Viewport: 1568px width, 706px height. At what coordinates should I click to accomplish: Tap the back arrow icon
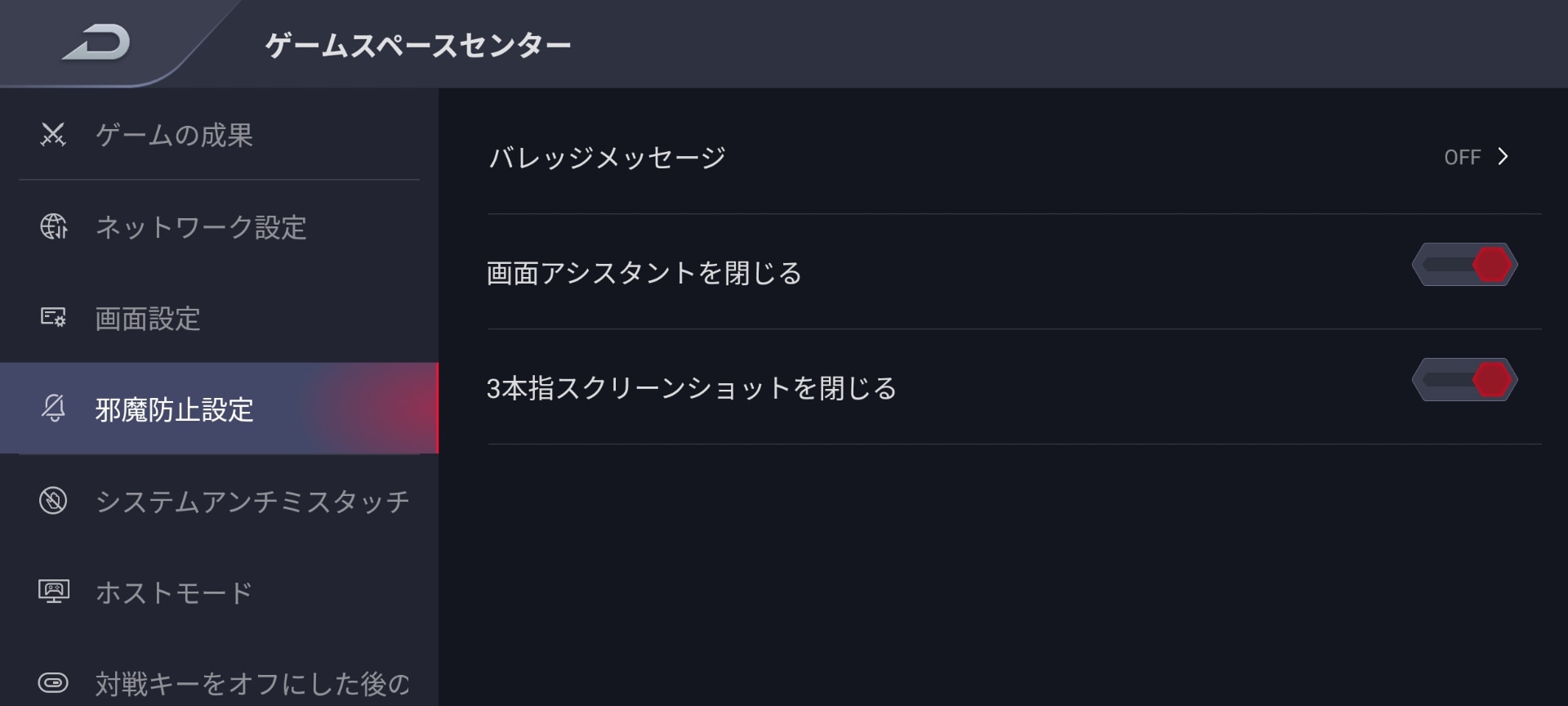(96, 43)
